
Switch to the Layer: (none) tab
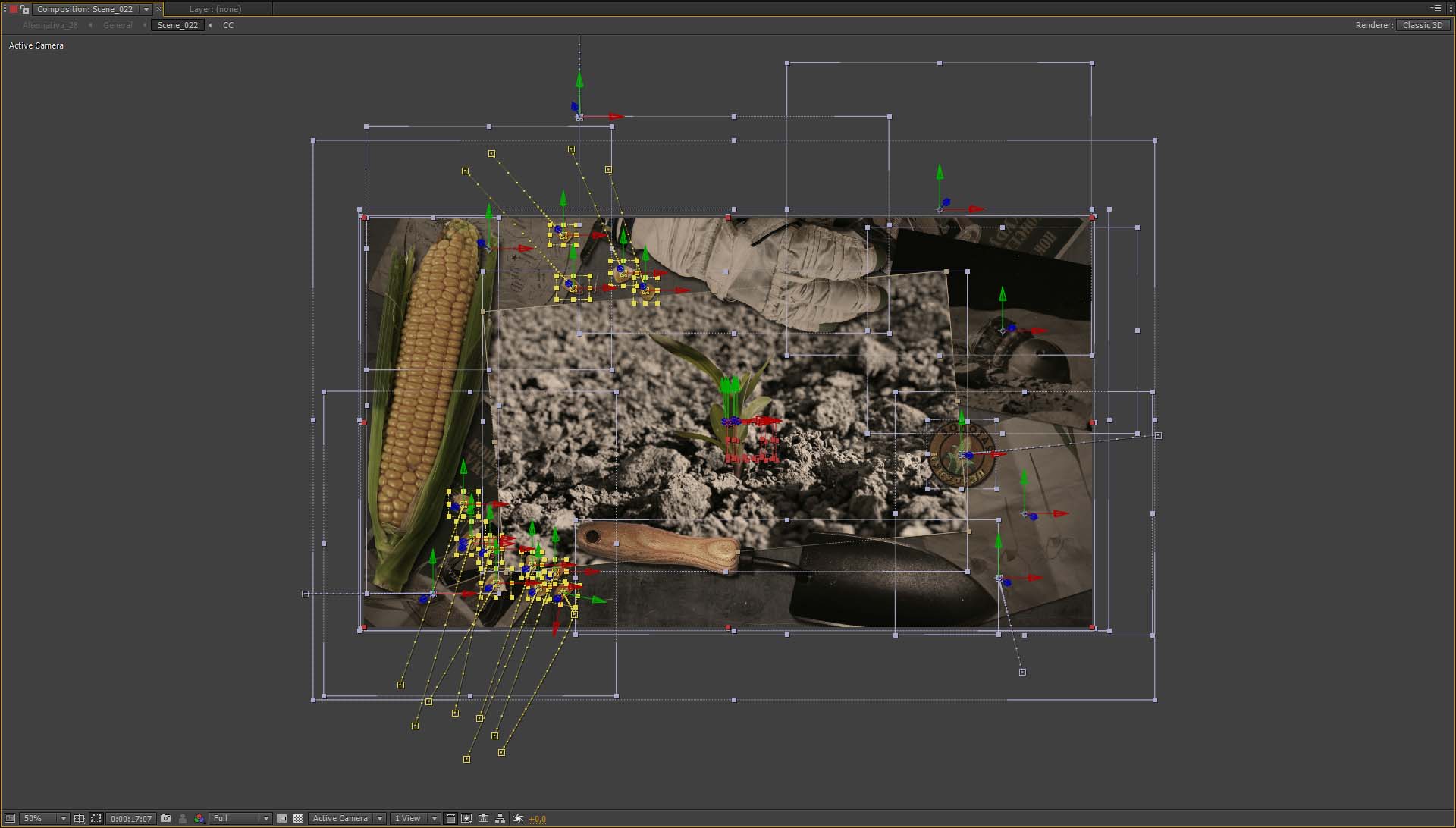click(215, 9)
